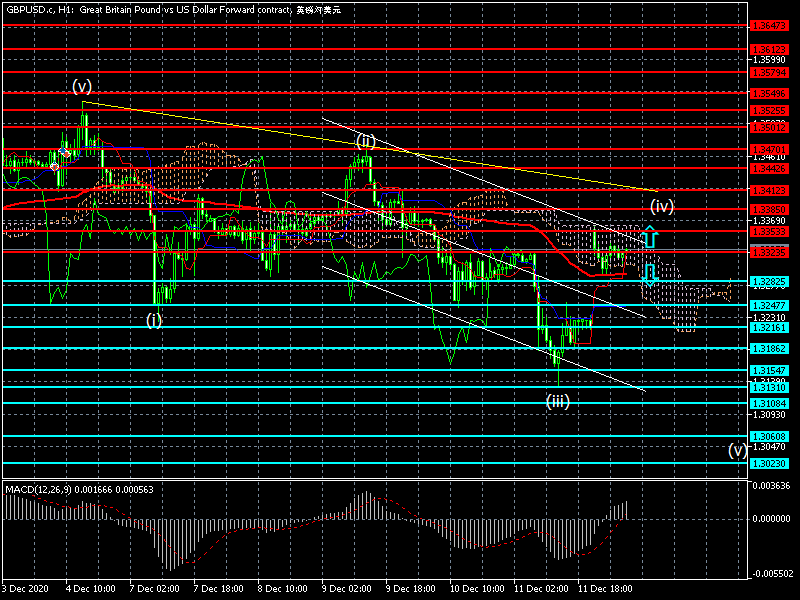This screenshot has height=600, width=800.
Task: Select the (v) label beside 1.30470
Action: 737,450
